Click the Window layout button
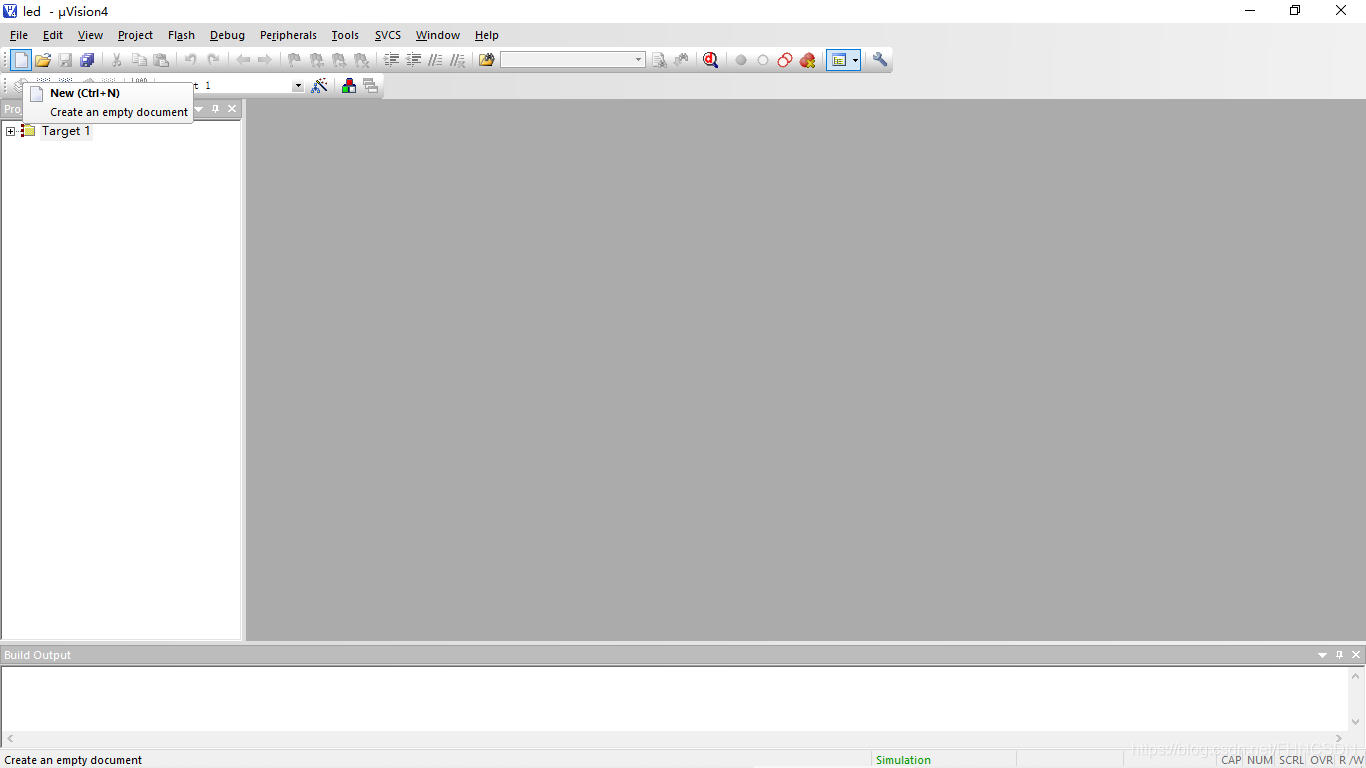The height and width of the screenshot is (768, 1366). (839, 60)
